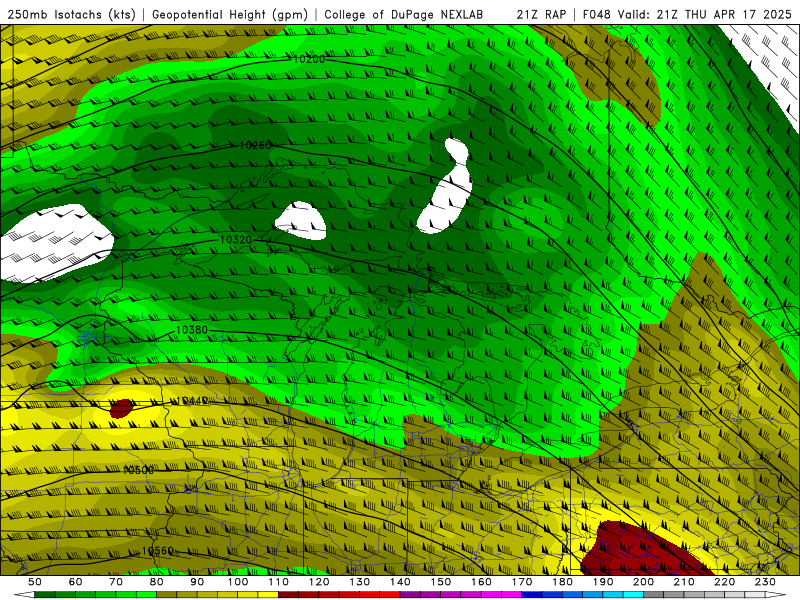Image resolution: width=800 pixels, height=600 pixels.
Task: Click the 150 value on the color scale
Action: (441, 582)
